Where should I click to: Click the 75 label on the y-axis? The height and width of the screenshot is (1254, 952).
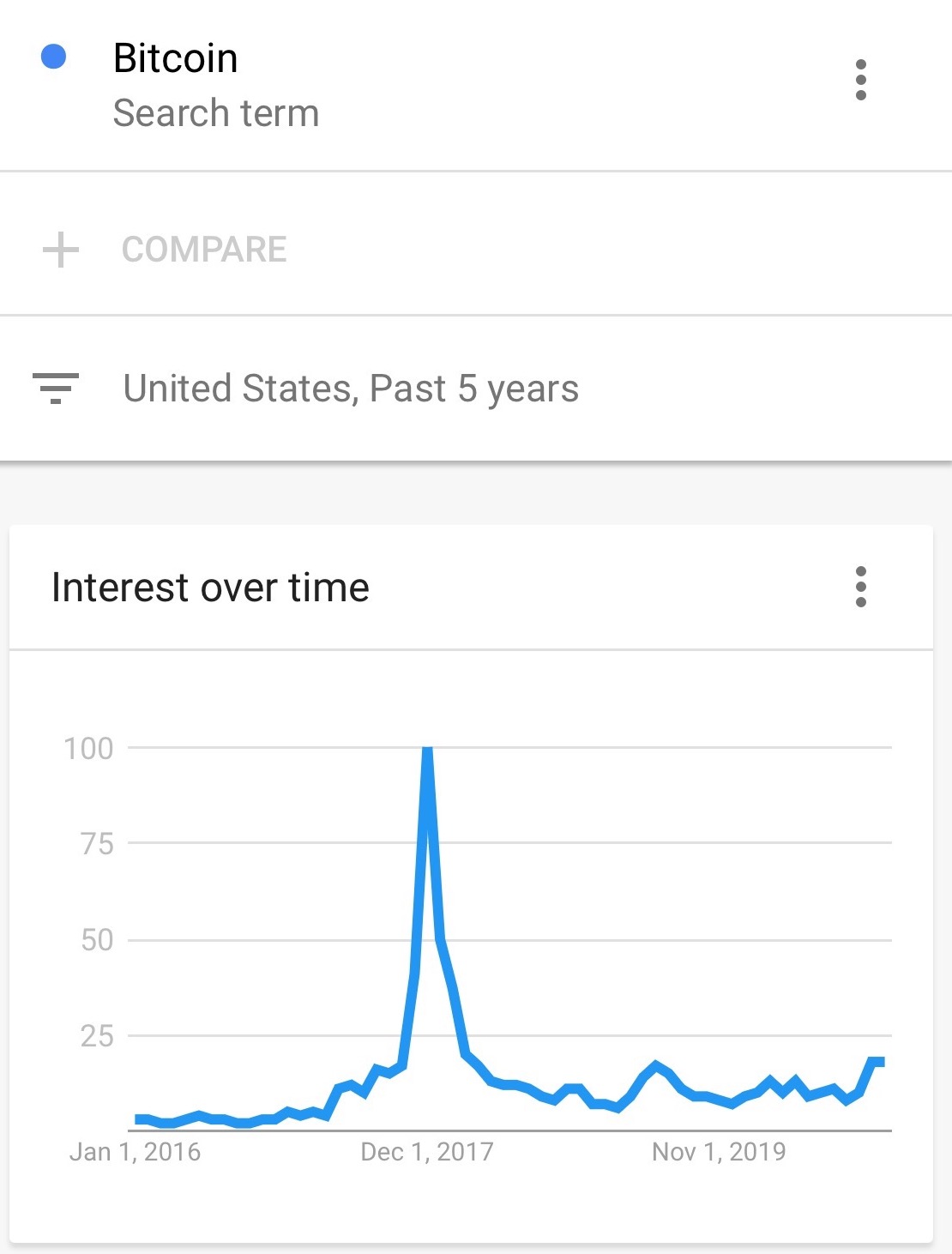tap(97, 844)
